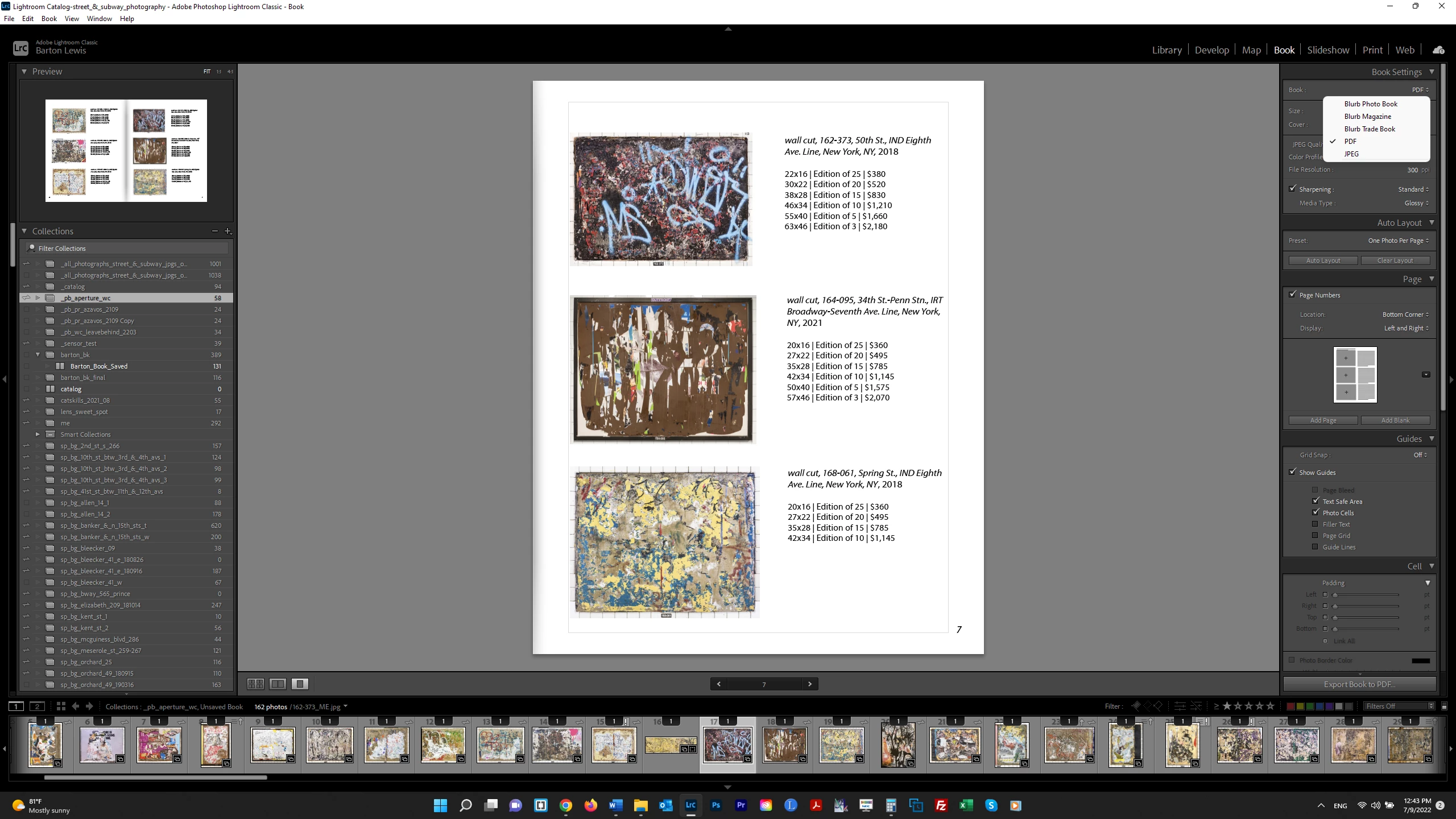This screenshot has width=1456, height=819.
Task: Enable the Page Grid guide
Action: [1315, 535]
